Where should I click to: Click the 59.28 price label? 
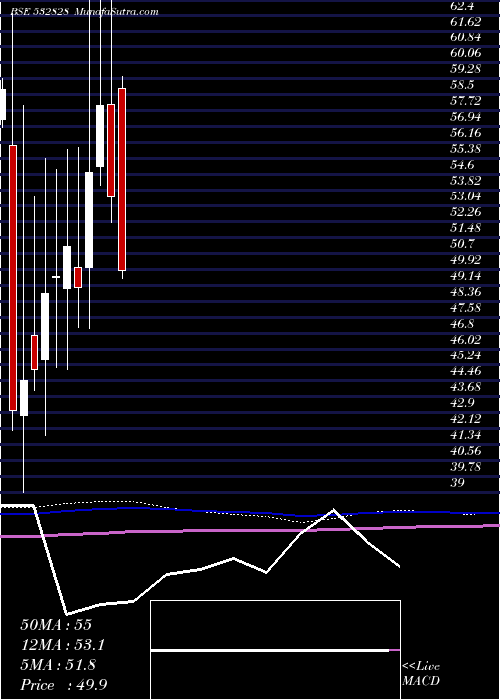pos(465,69)
